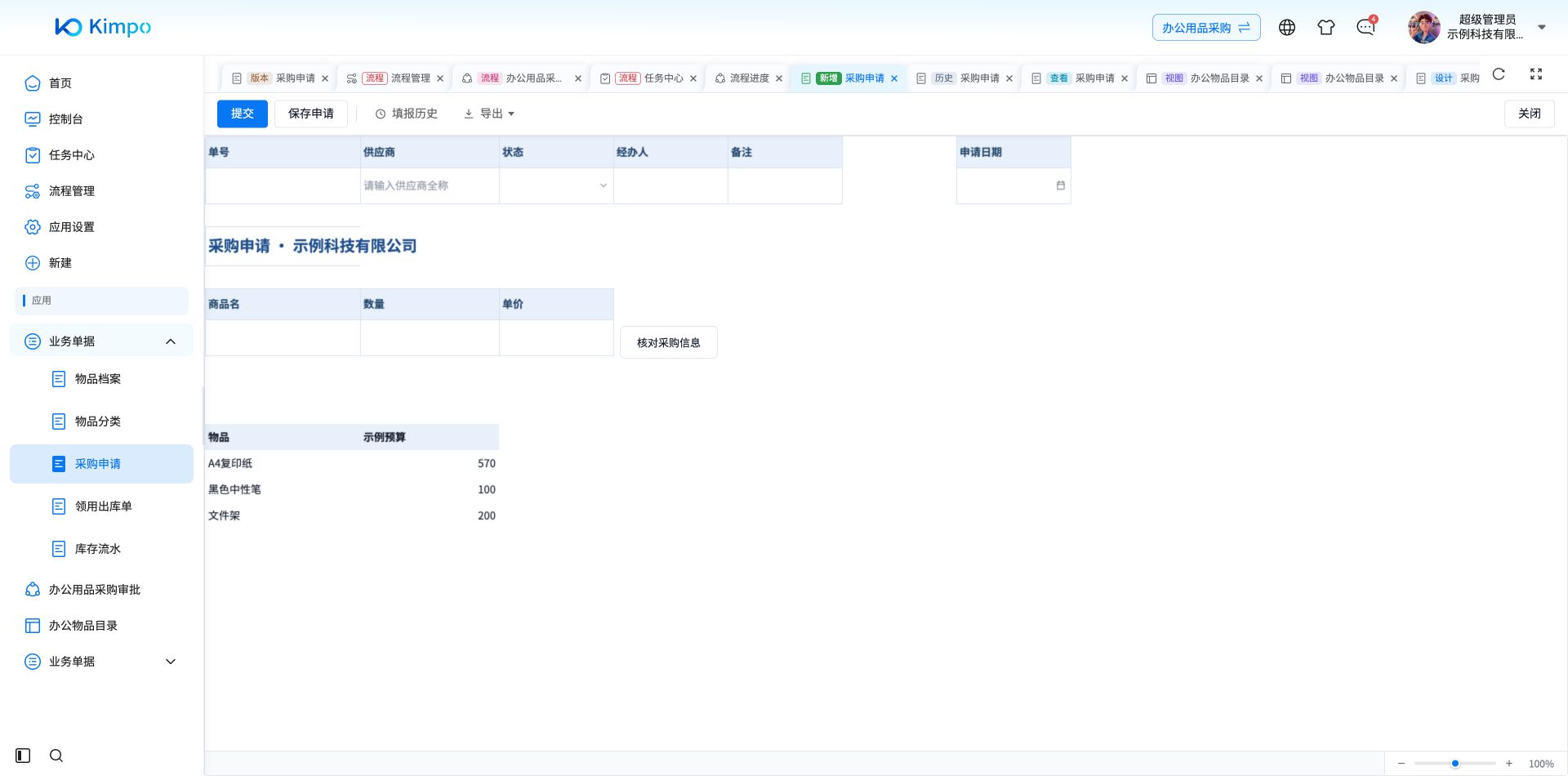Click the zoom slider handle
The height and width of the screenshot is (776, 1568).
pos(1455,764)
